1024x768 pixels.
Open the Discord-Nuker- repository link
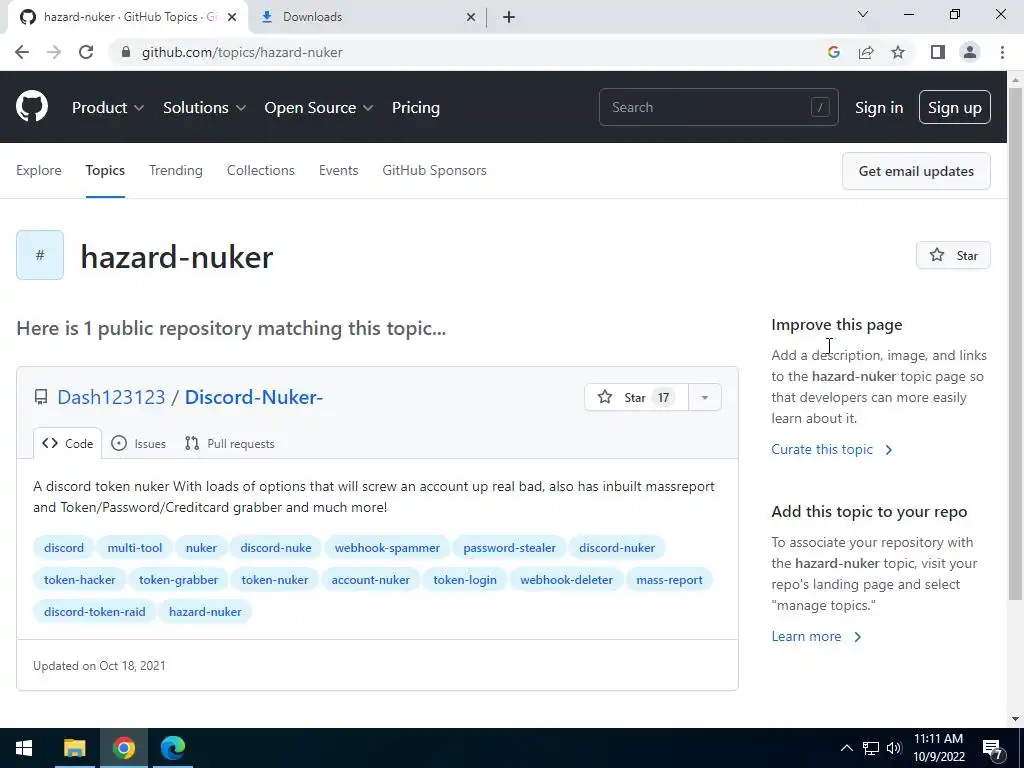tap(253, 397)
